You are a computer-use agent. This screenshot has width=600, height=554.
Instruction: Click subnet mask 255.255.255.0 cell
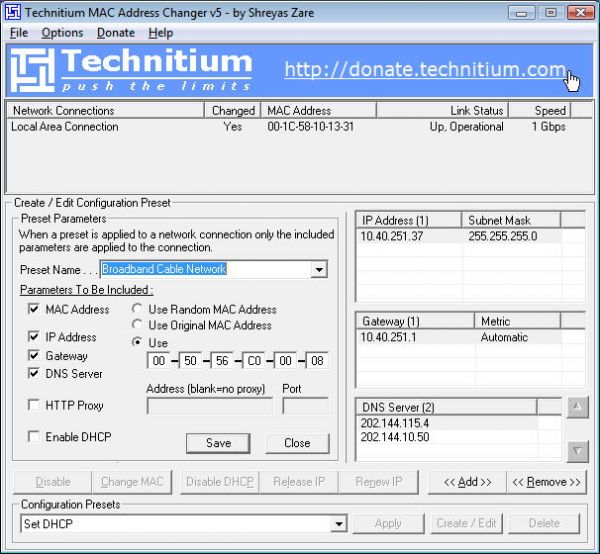[502, 236]
